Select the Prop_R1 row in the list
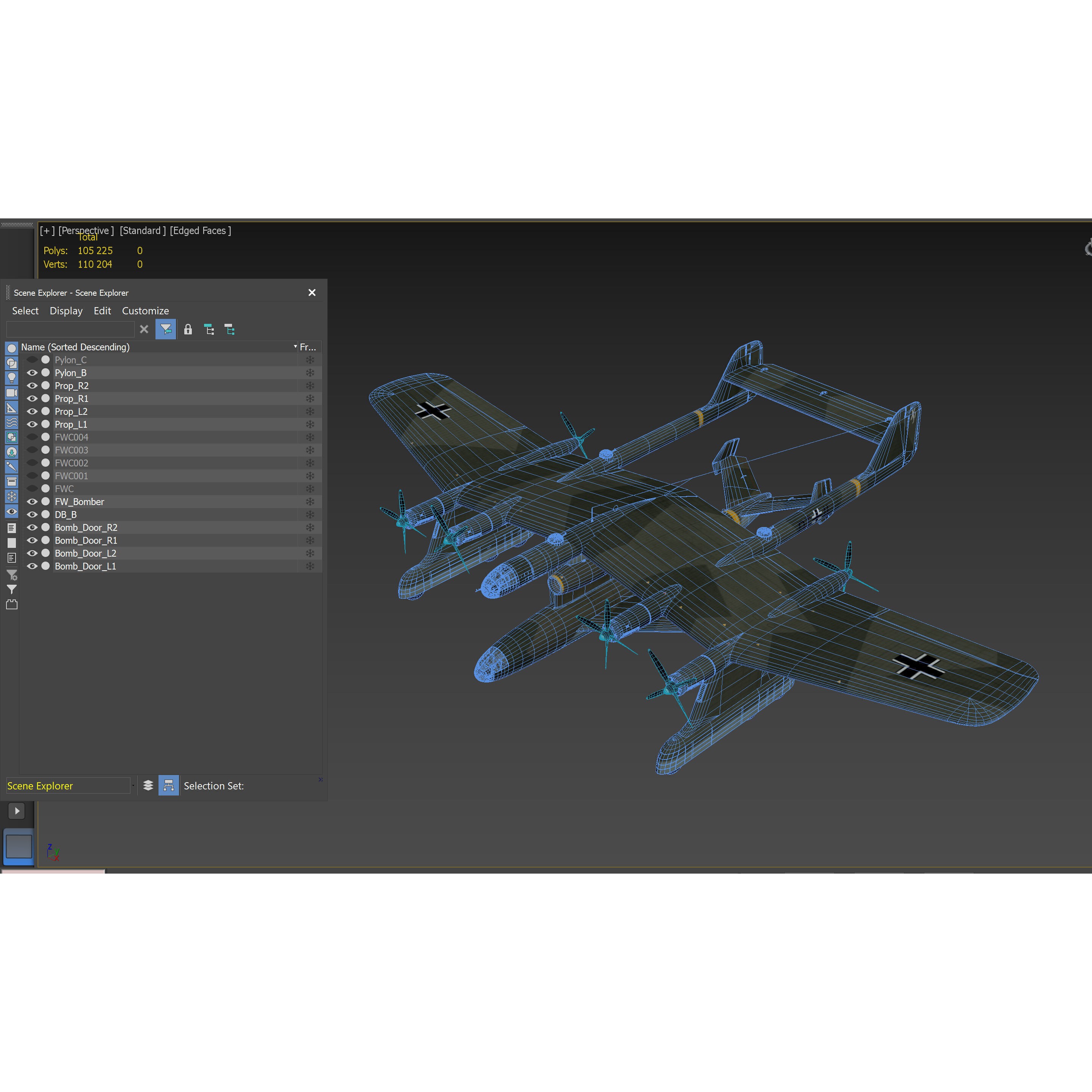 click(72, 399)
